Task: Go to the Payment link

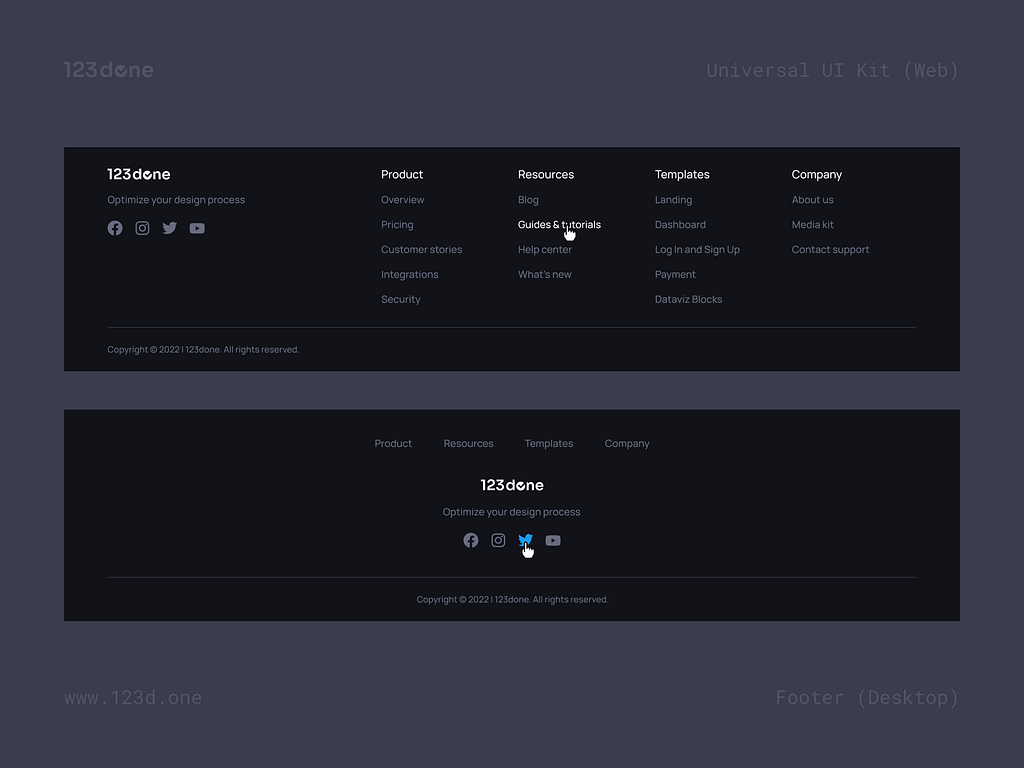Action: click(675, 274)
